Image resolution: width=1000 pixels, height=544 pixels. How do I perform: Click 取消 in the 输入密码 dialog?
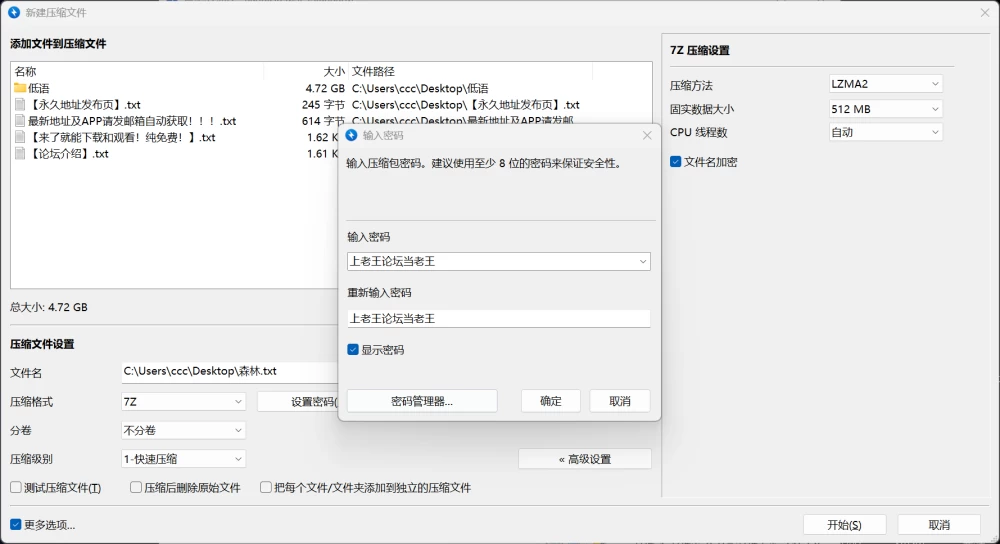pyautogui.click(x=620, y=401)
